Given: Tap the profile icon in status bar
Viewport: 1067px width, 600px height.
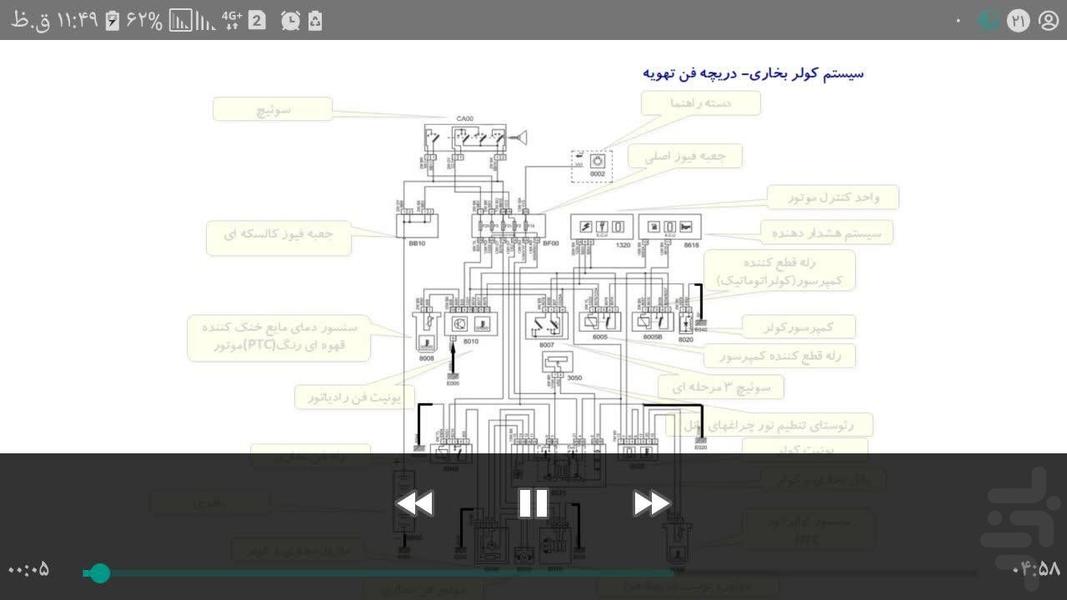Looking at the screenshot, I should tap(1048, 20).
